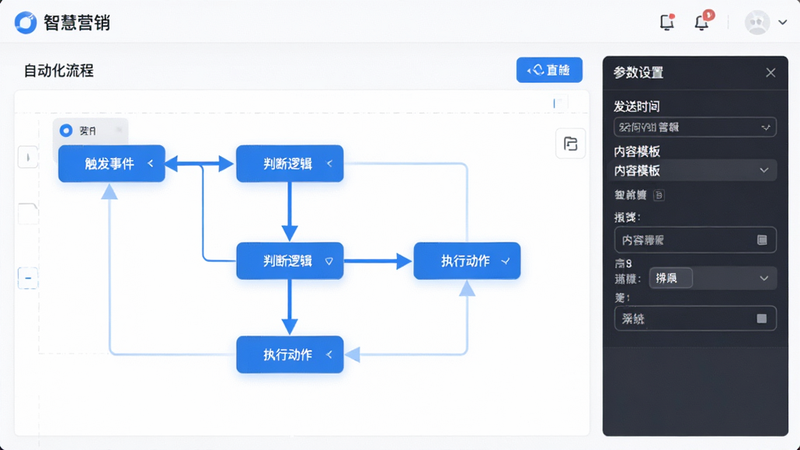This screenshot has height=450, width=800.
Task: Click the square icon in the last input field
Action: point(762,318)
